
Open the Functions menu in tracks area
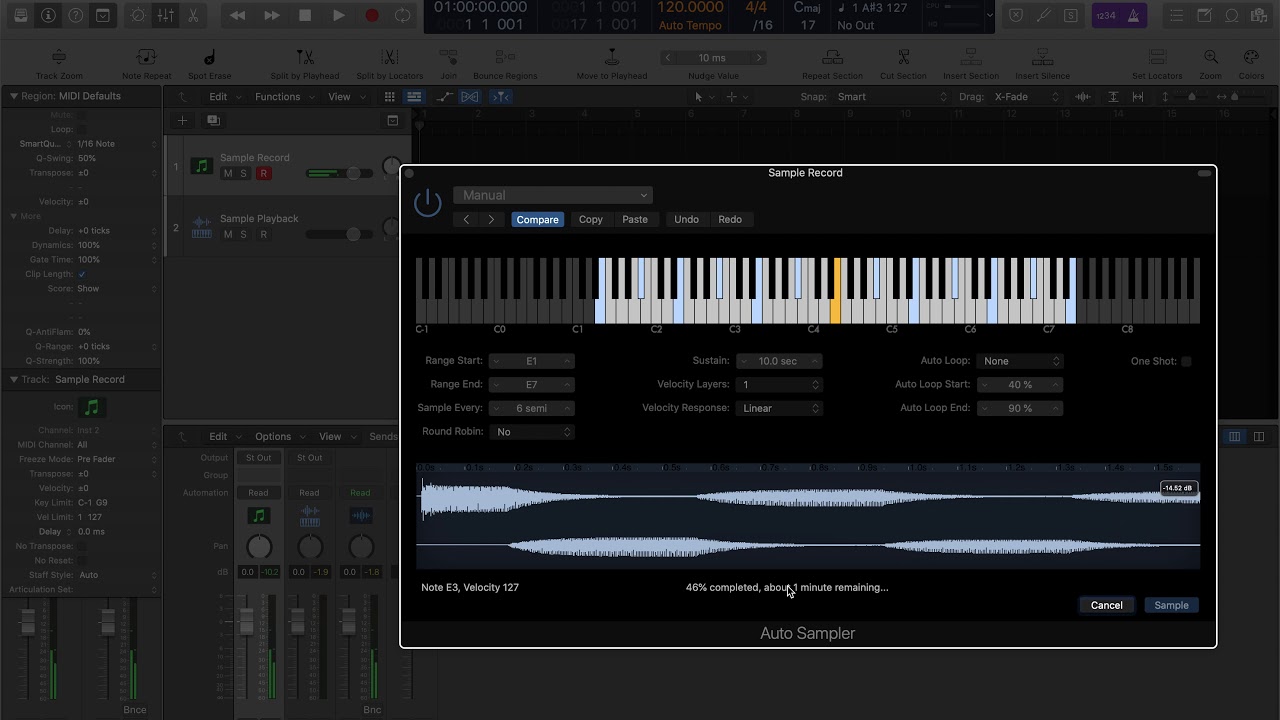(x=284, y=97)
